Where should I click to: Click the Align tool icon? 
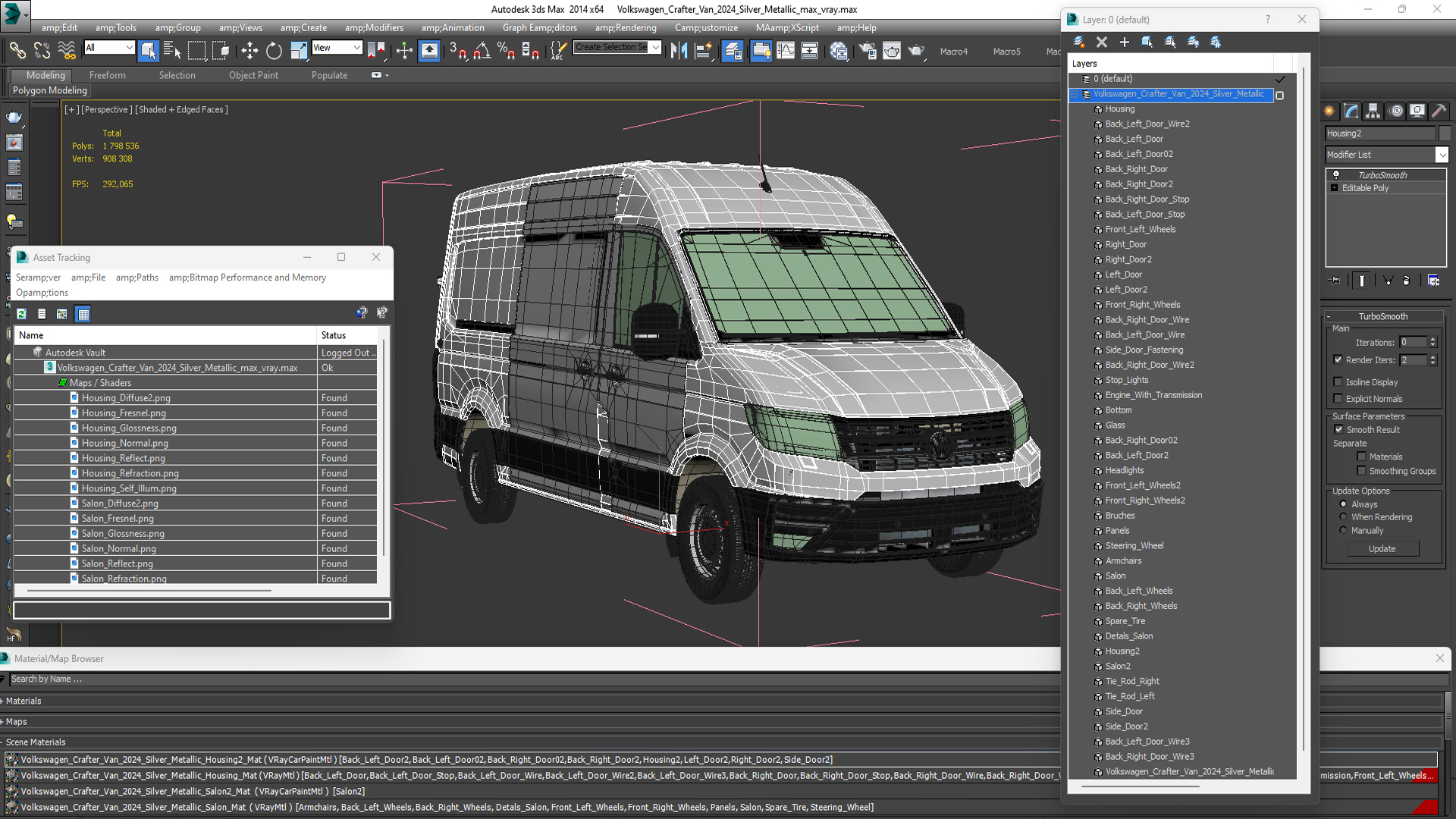click(704, 51)
